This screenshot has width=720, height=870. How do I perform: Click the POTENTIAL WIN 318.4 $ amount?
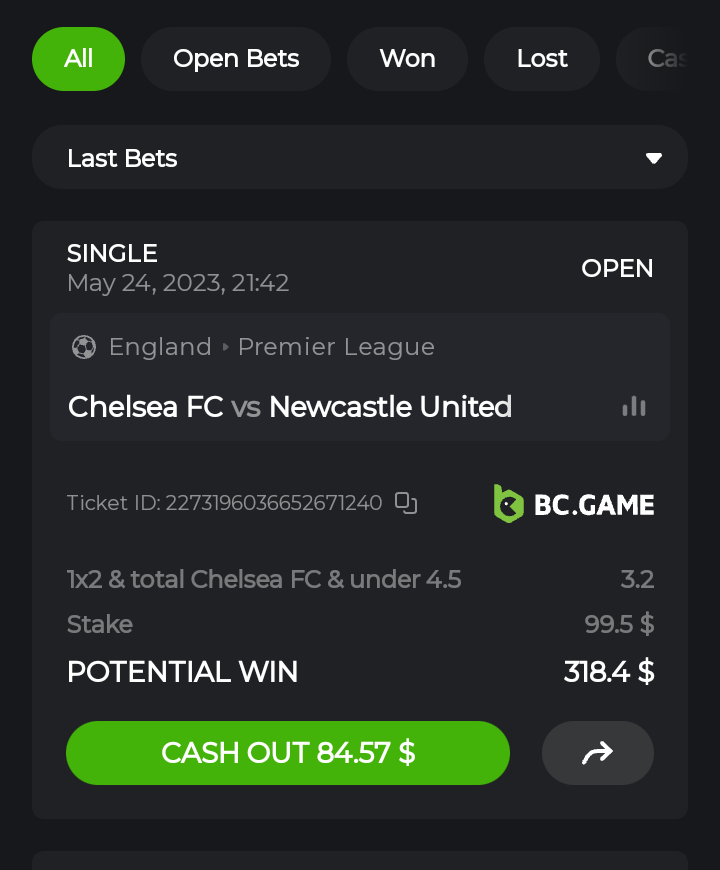(x=608, y=672)
